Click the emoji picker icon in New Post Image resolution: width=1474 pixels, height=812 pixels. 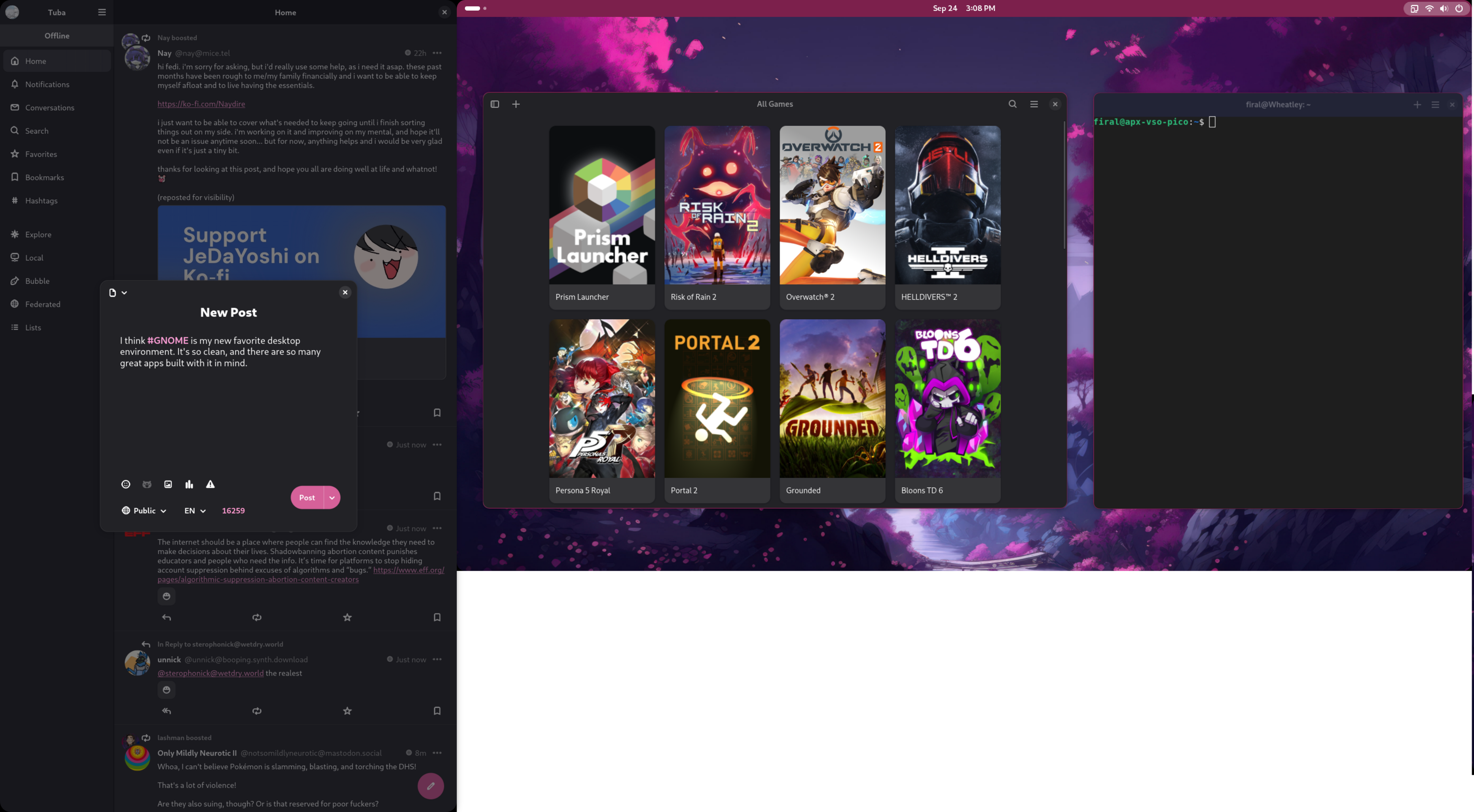pos(126,484)
